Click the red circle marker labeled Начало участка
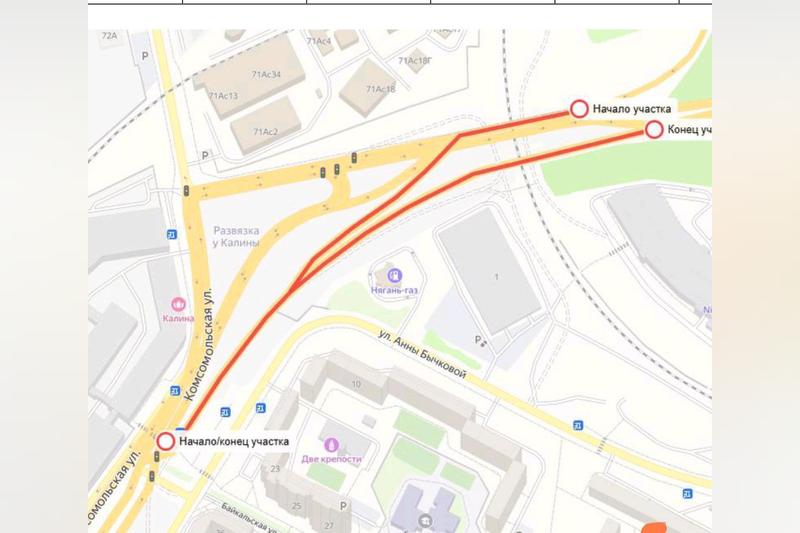 579,109
